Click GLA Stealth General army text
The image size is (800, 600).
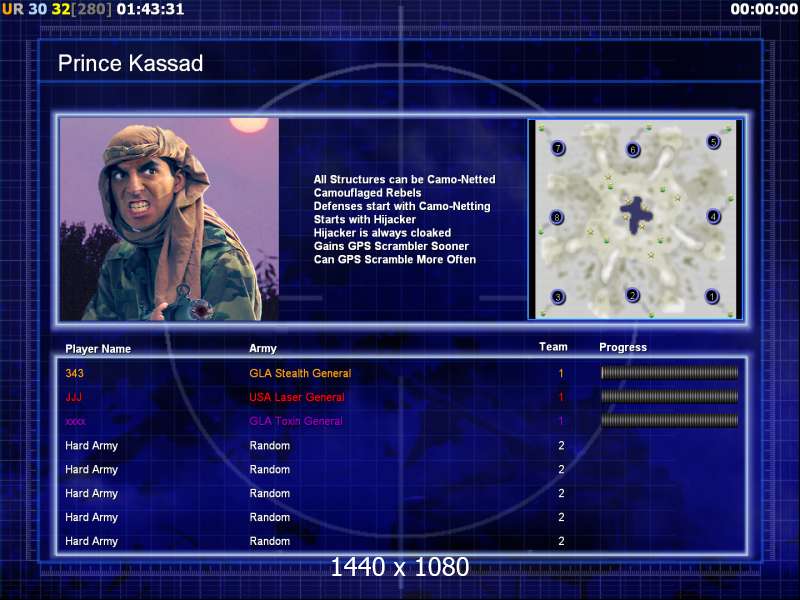pos(300,373)
